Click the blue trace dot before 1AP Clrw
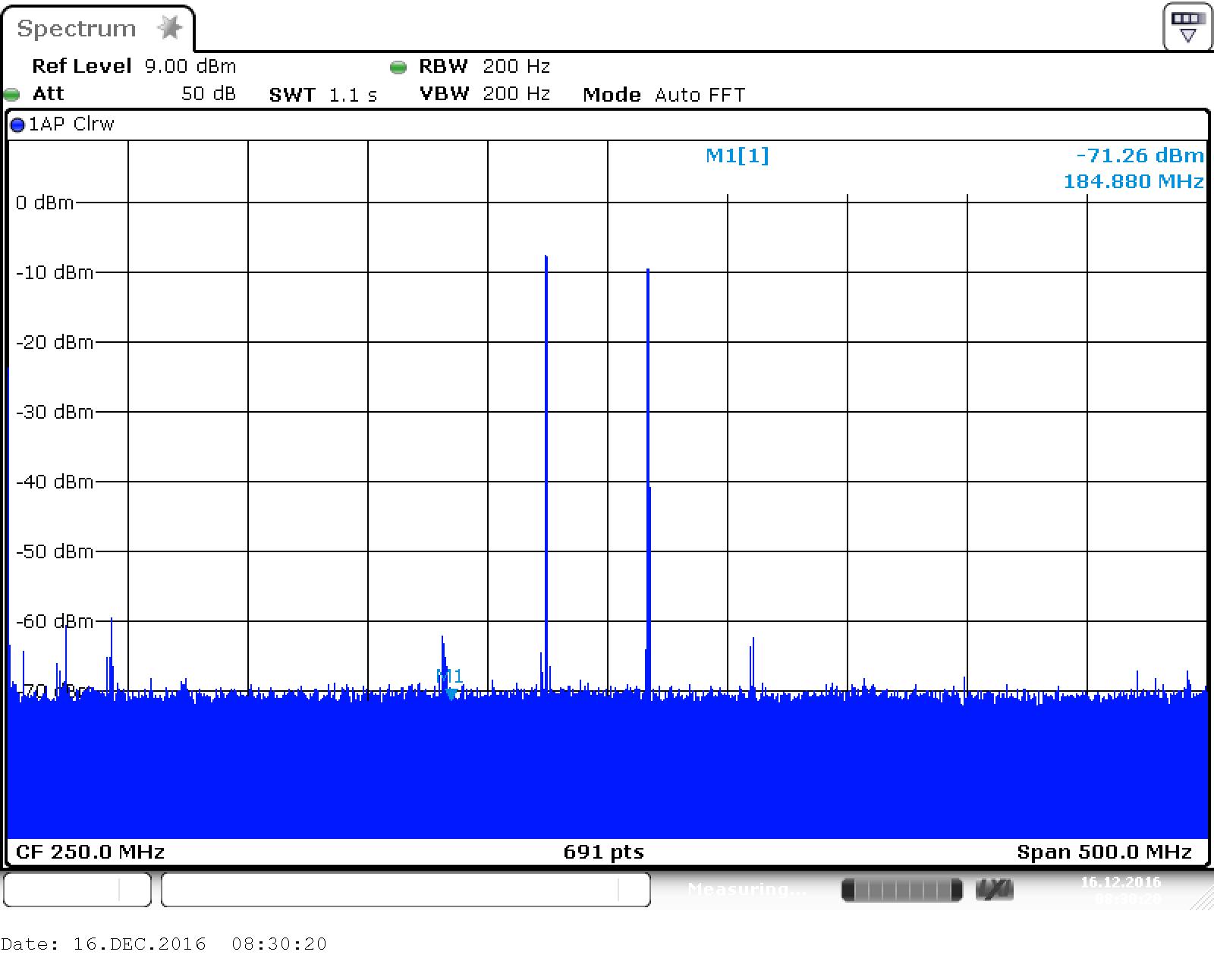1214x980 pixels. [17, 125]
